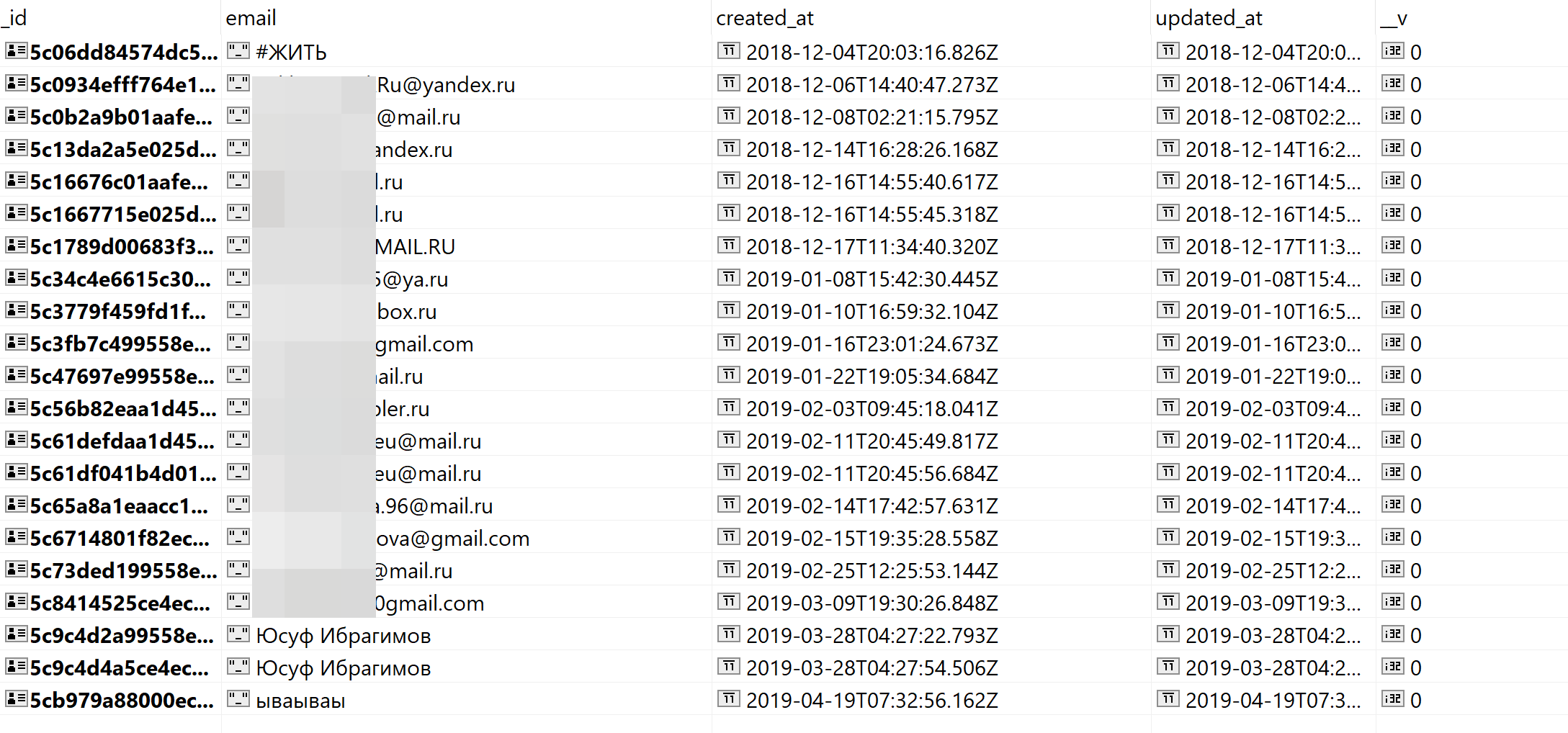Click the int32 icon in the first __v cell
Viewport: 1568px width, 733px height.
[1394, 50]
